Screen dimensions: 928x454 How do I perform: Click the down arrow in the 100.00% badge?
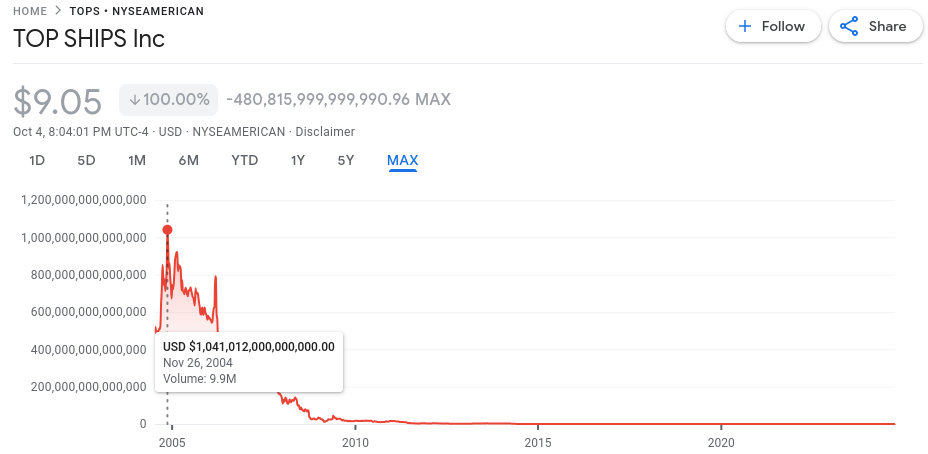tap(134, 100)
